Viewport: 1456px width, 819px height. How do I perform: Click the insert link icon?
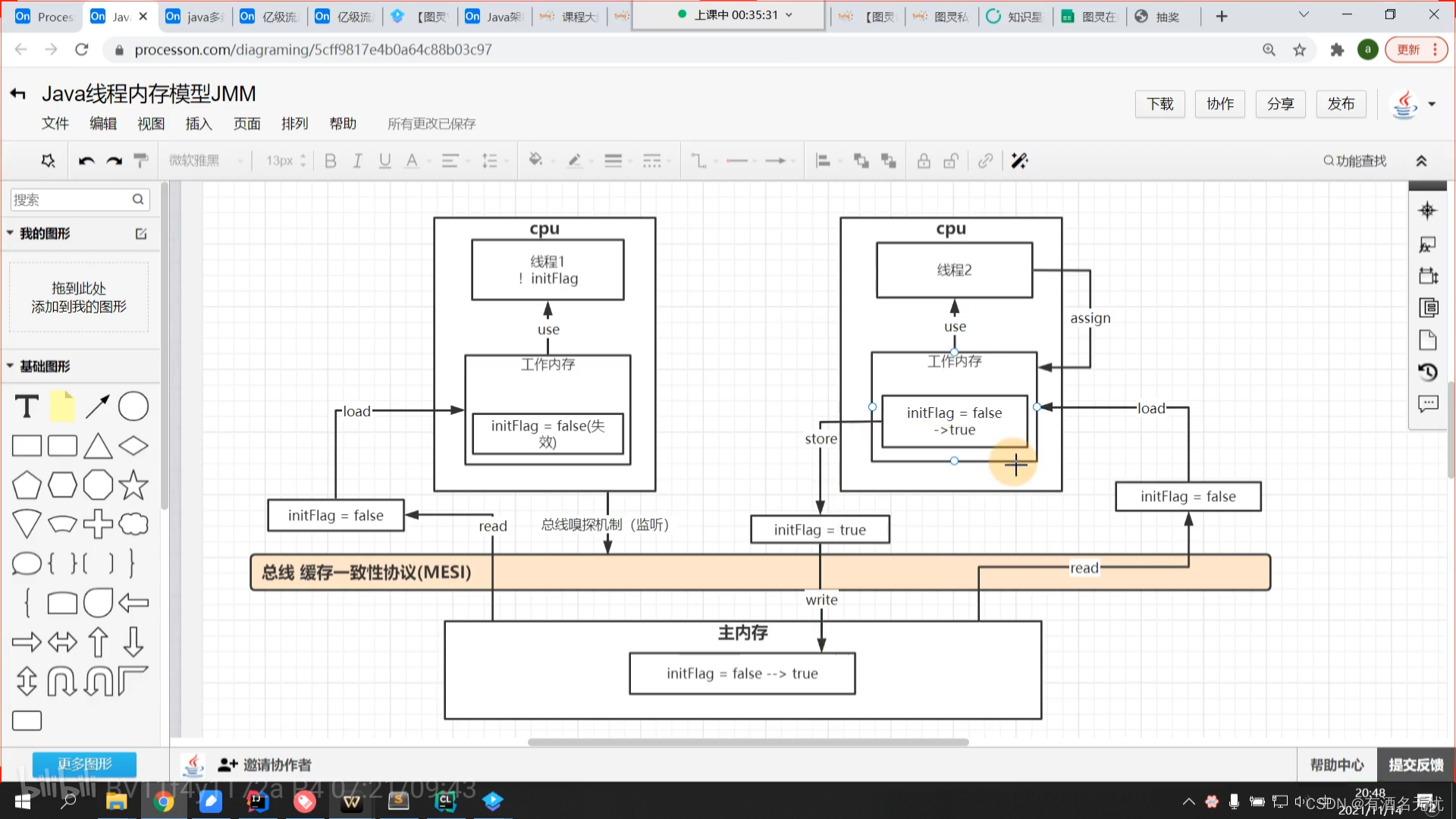pyautogui.click(x=985, y=161)
